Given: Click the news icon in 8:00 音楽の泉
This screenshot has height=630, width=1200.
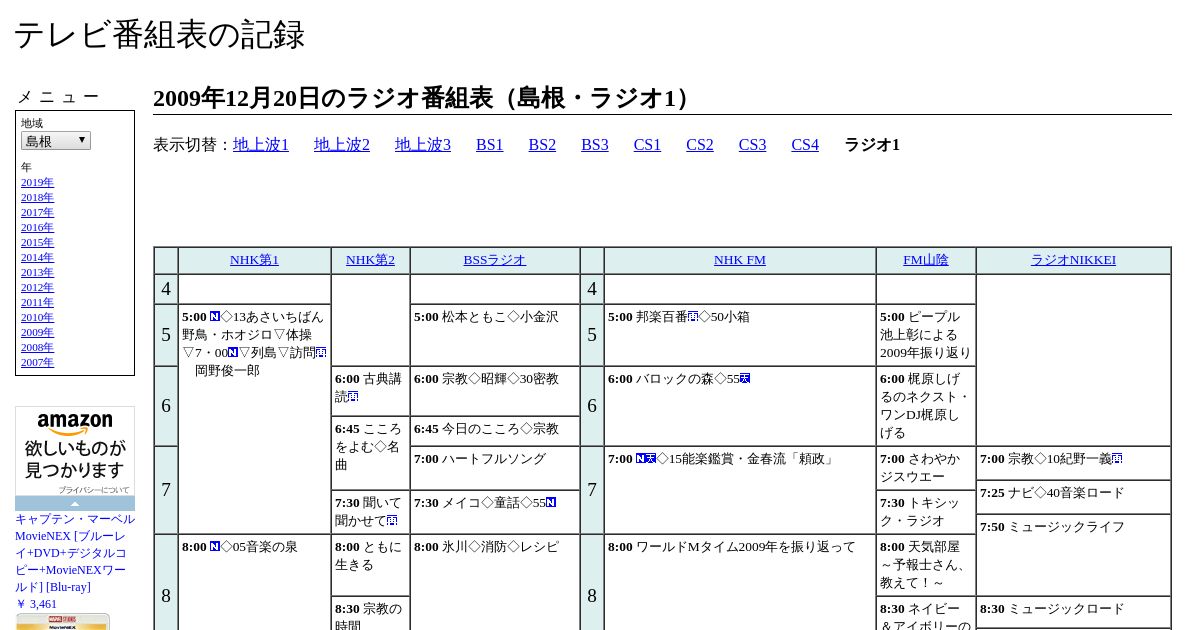Looking at the screenshot, I should (215, 547).
